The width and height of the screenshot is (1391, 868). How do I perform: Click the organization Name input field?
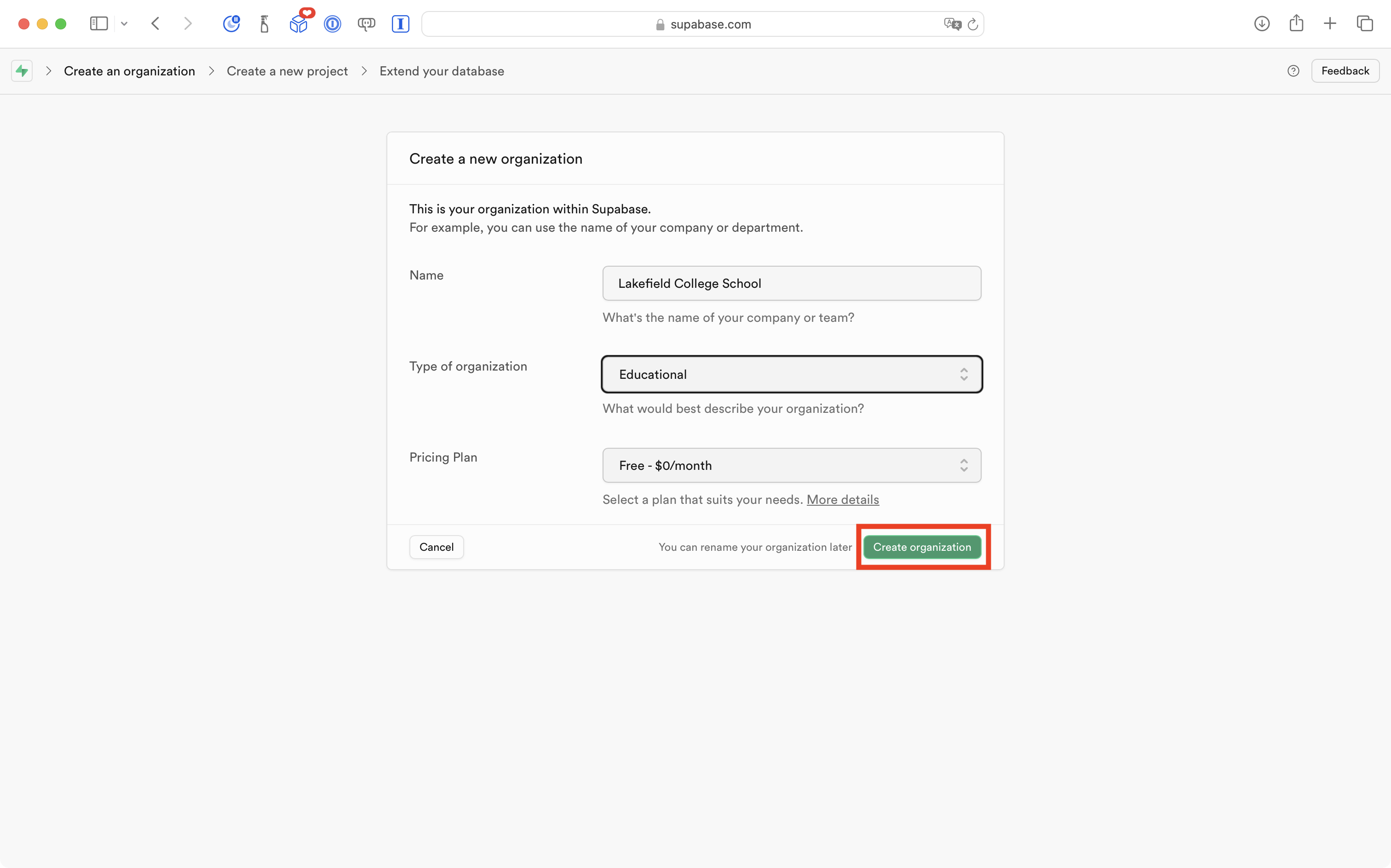(x=791, y=284)
